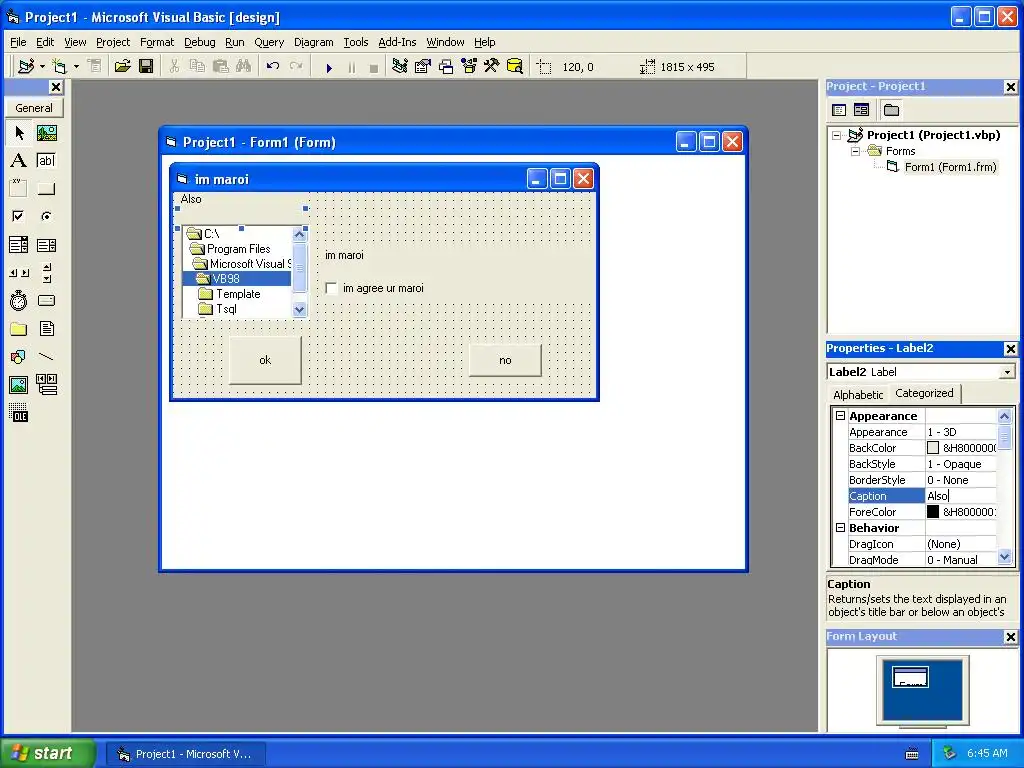Click directory list scroll down arrow
1024x768 pixels.
300,310
